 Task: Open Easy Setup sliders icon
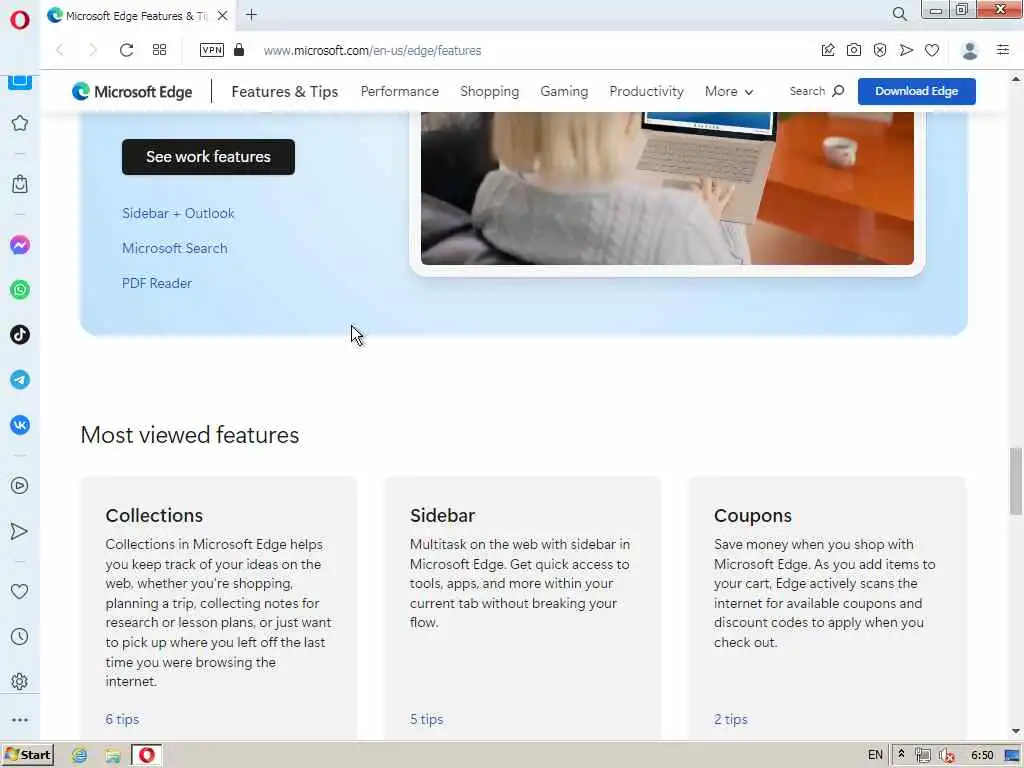[1003, 50]
